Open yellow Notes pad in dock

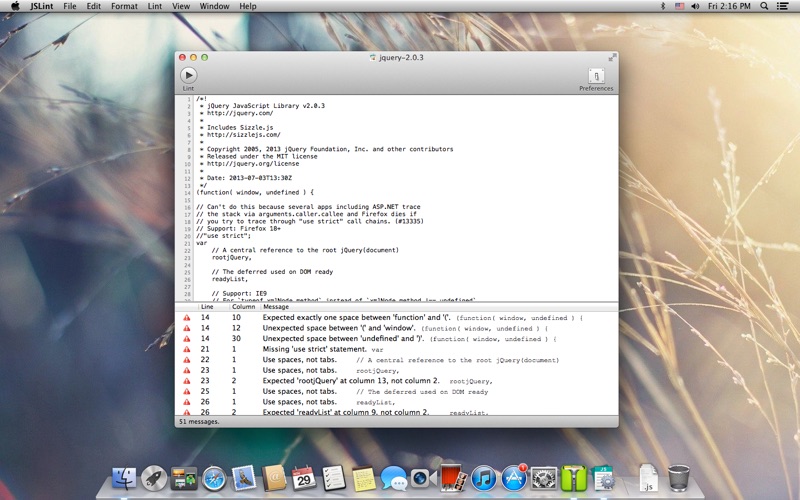click(364, 478)
